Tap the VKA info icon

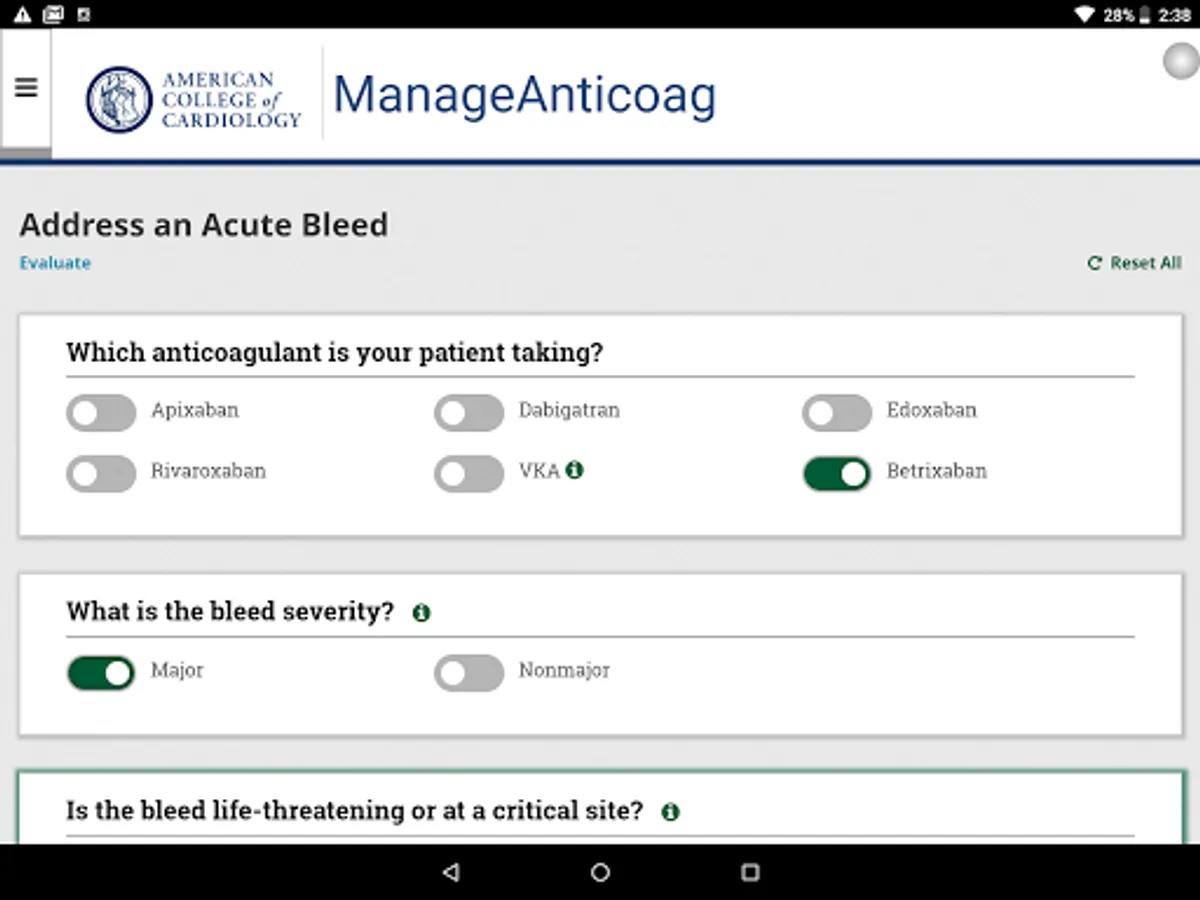pyautogui.click(x=574, y=469)
